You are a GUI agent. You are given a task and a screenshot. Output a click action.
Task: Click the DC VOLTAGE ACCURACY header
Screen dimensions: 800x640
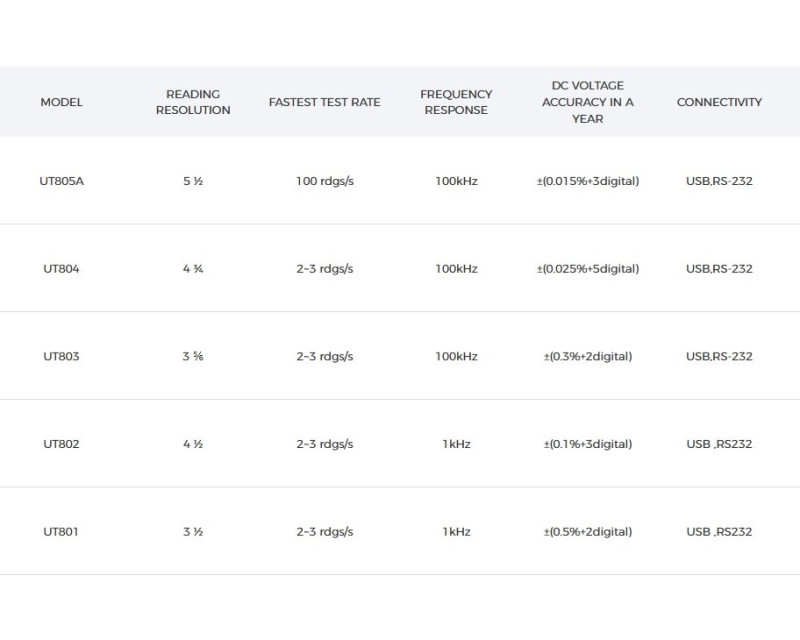coord(587,102)
